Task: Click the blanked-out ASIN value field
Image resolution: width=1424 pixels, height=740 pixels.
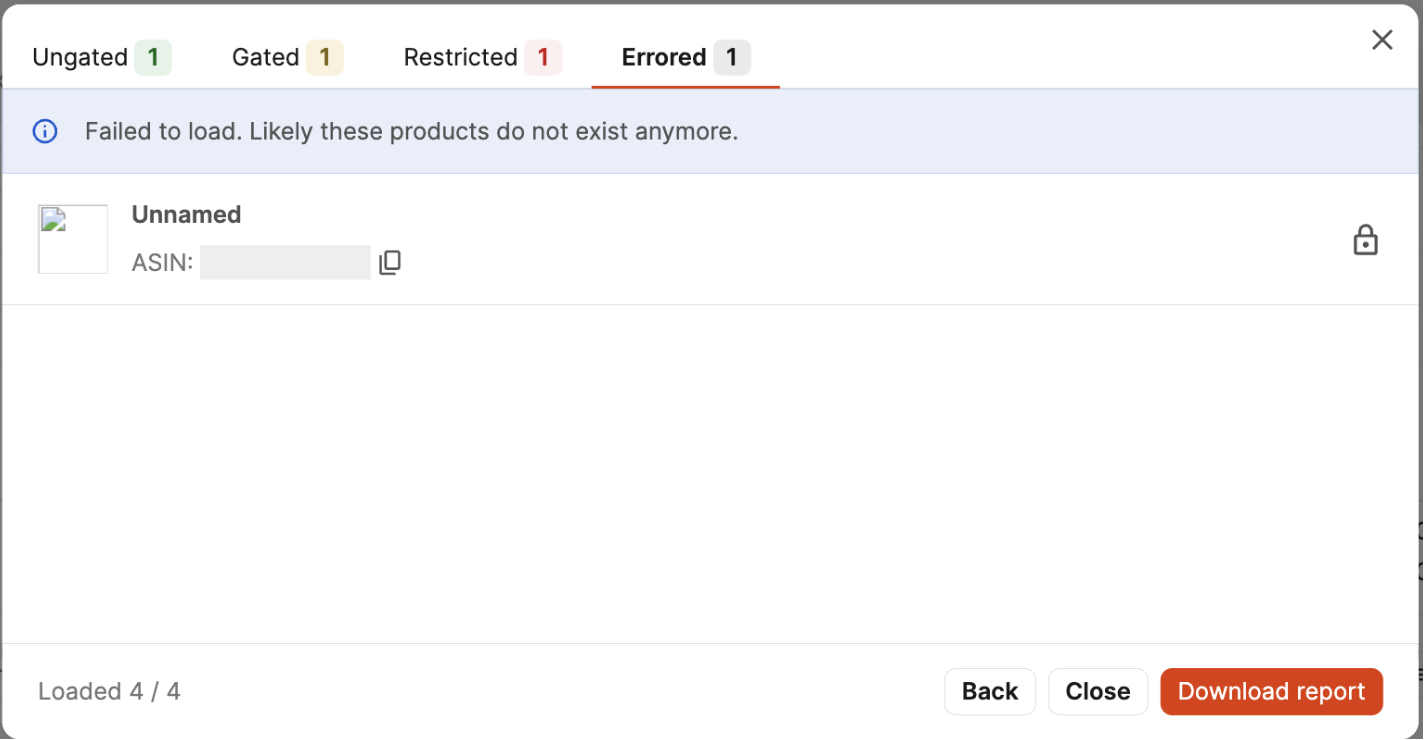Action: (x=285, y=263)
